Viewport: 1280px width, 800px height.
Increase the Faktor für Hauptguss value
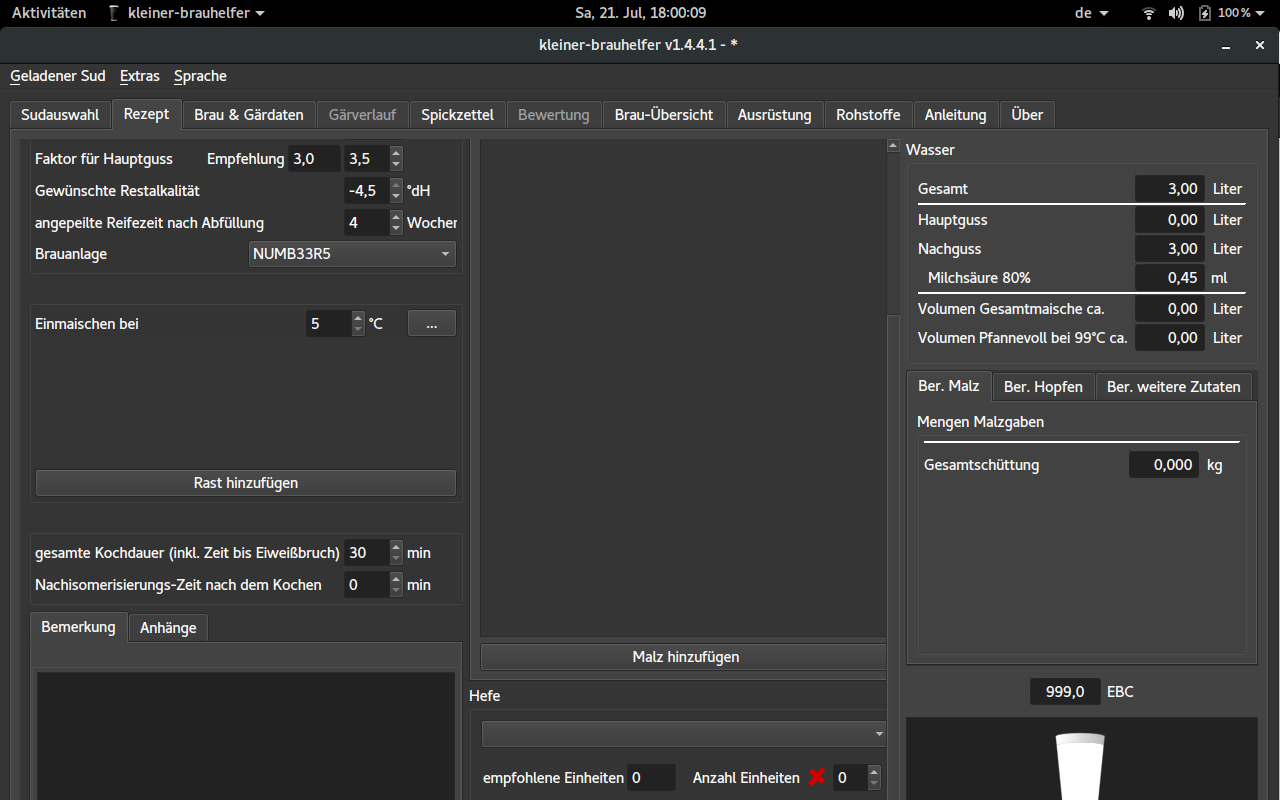pyautogui.click(x=397, y=153)
